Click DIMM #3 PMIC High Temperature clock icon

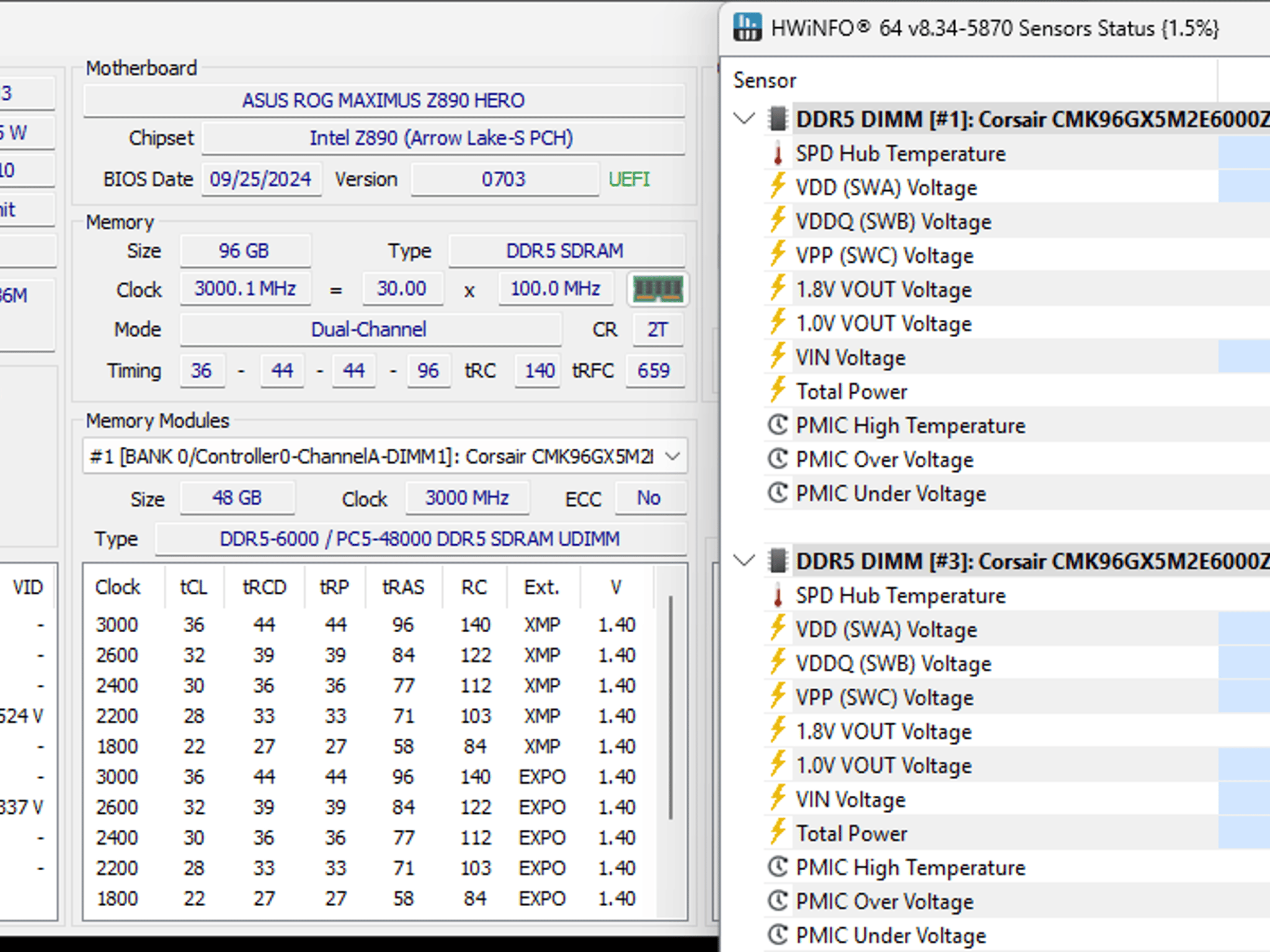[778, 867]
